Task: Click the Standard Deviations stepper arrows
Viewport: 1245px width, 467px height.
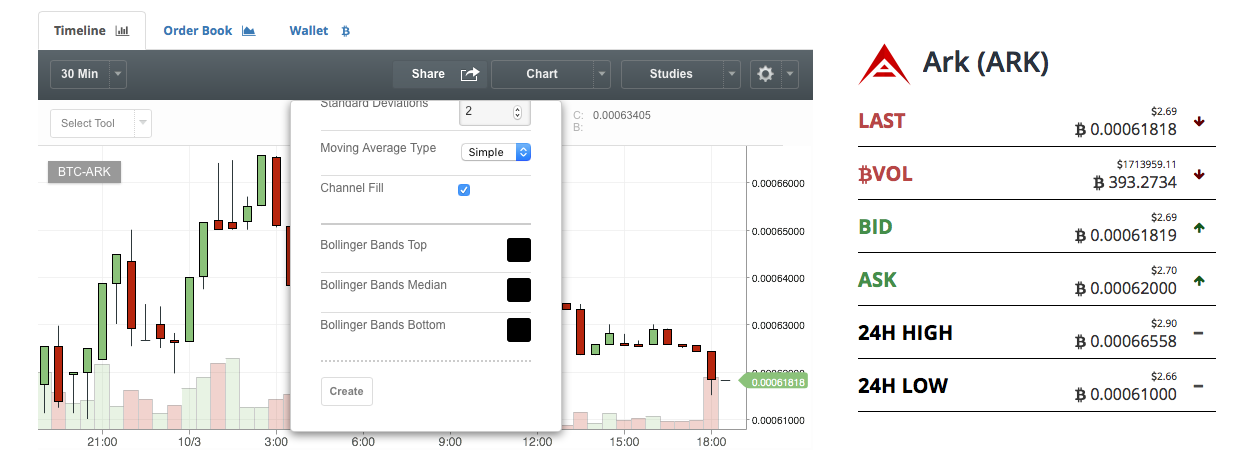Action: 517,112
